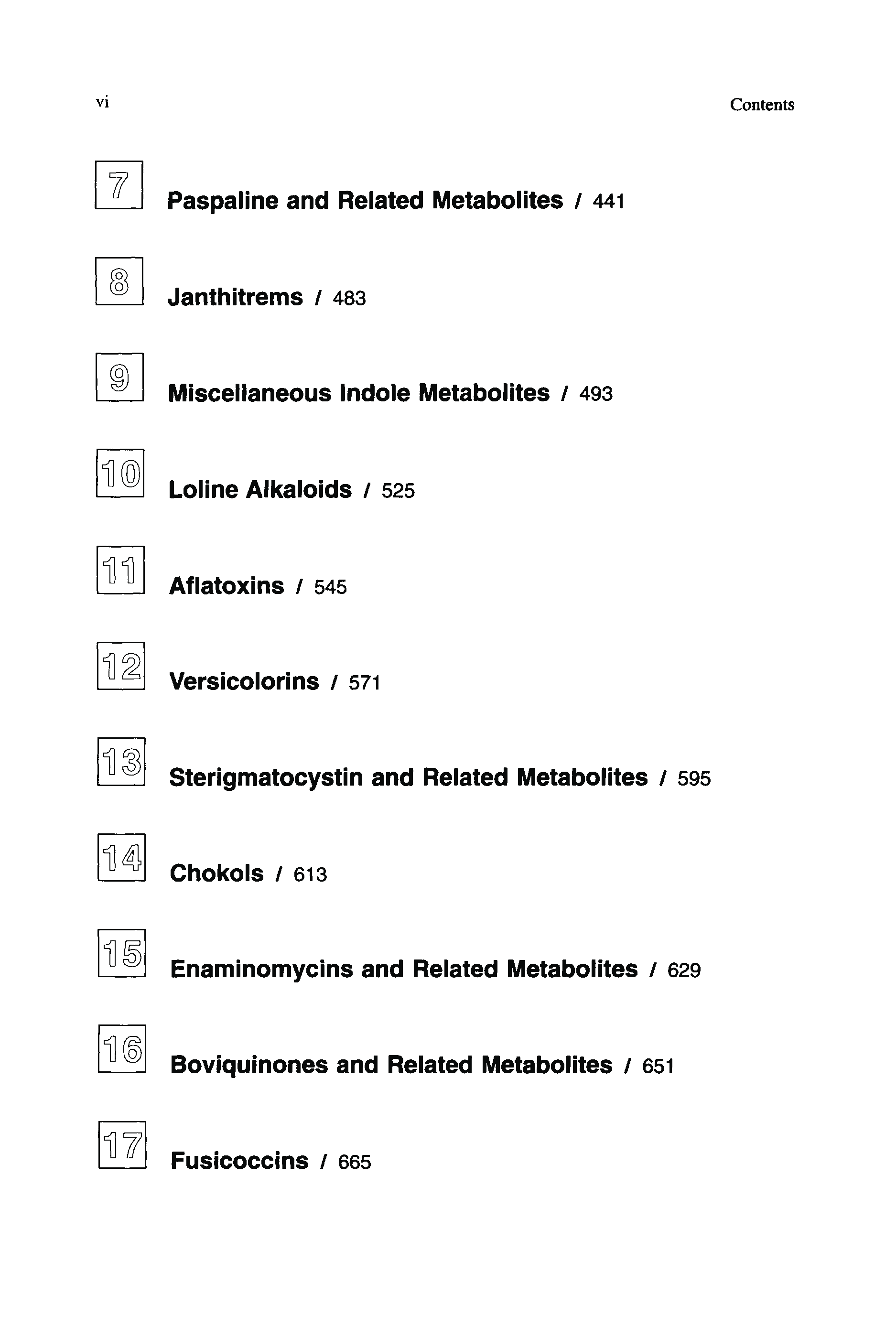Select the boxed chapter 12 icon

(x=121, y=666)
